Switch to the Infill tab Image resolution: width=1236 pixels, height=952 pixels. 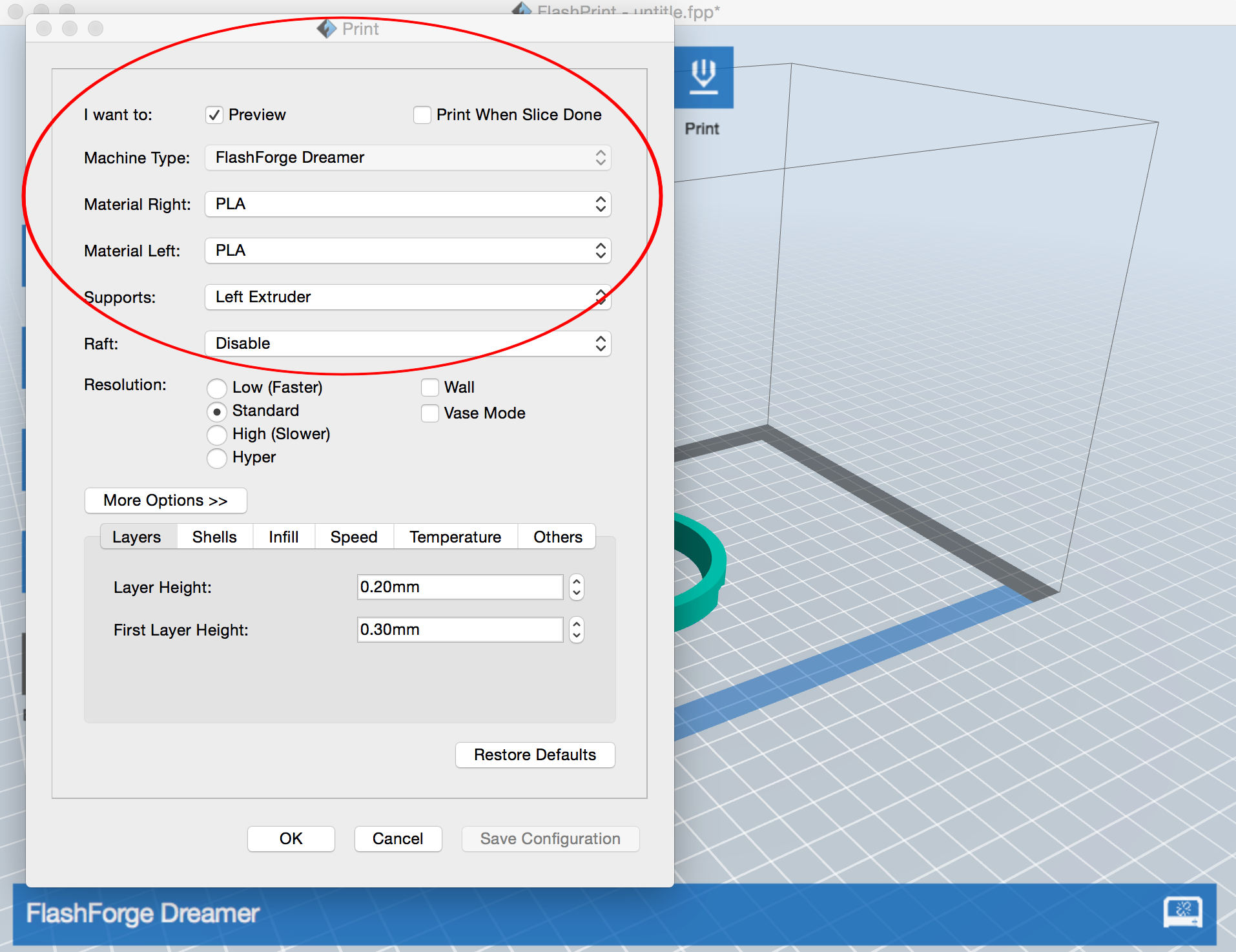point(283,537)
